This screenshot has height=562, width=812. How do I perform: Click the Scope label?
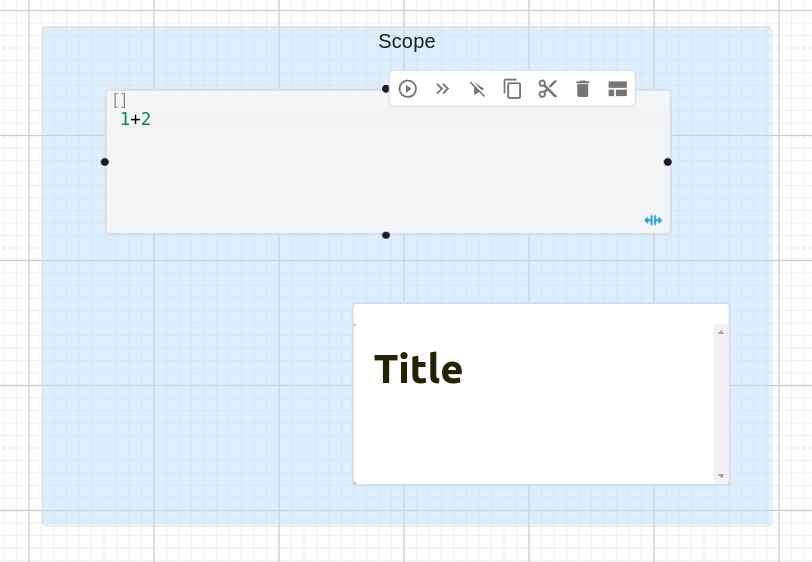coord(407,41)
